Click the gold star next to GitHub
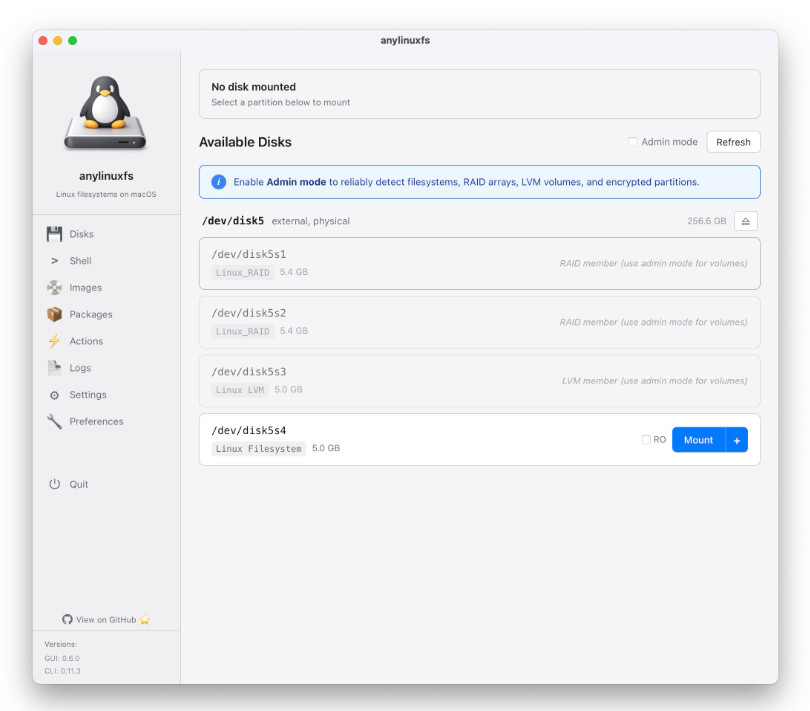 145,620
